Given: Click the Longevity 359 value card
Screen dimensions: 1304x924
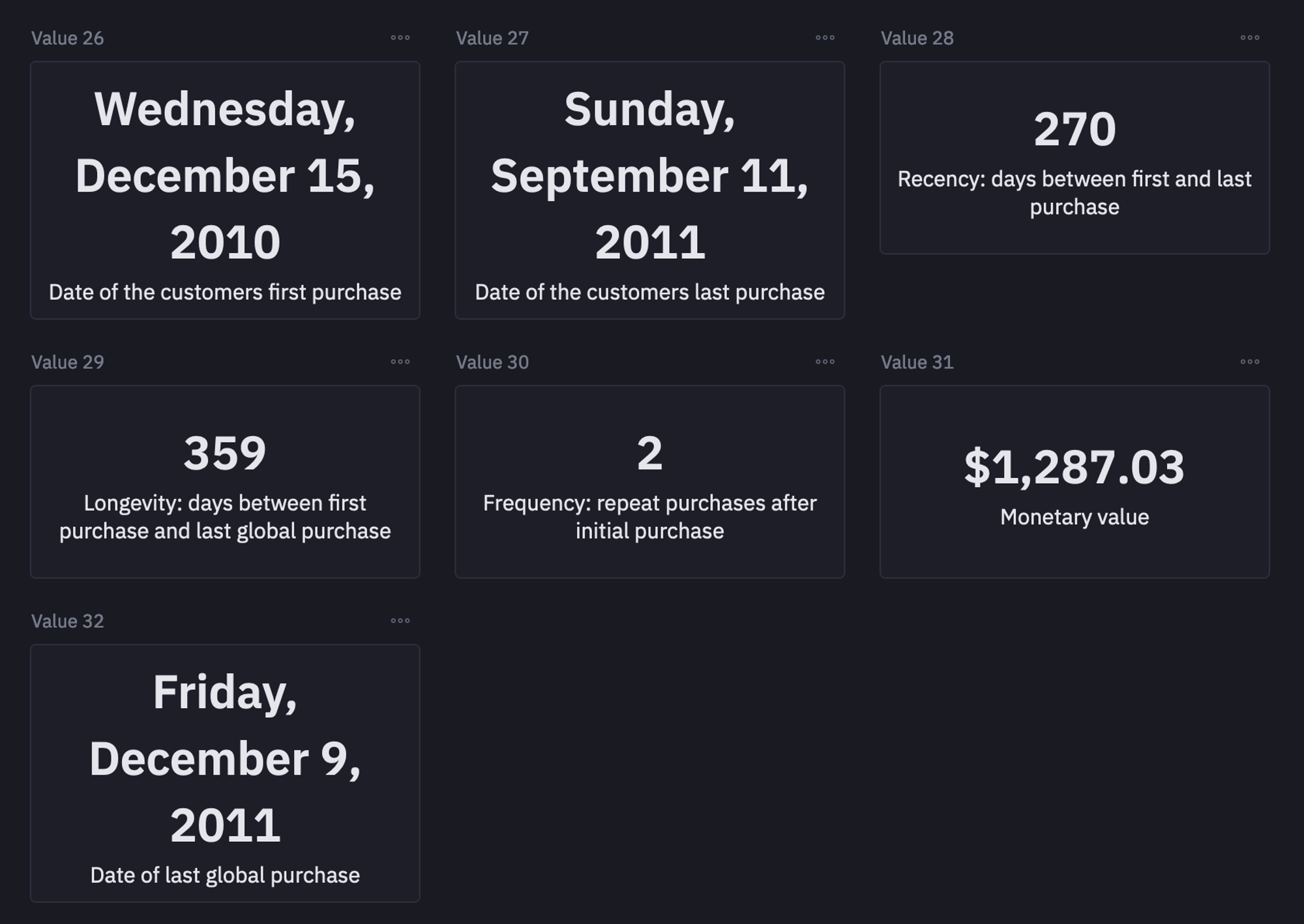Looking at the screenshot, I should point(225,481).
